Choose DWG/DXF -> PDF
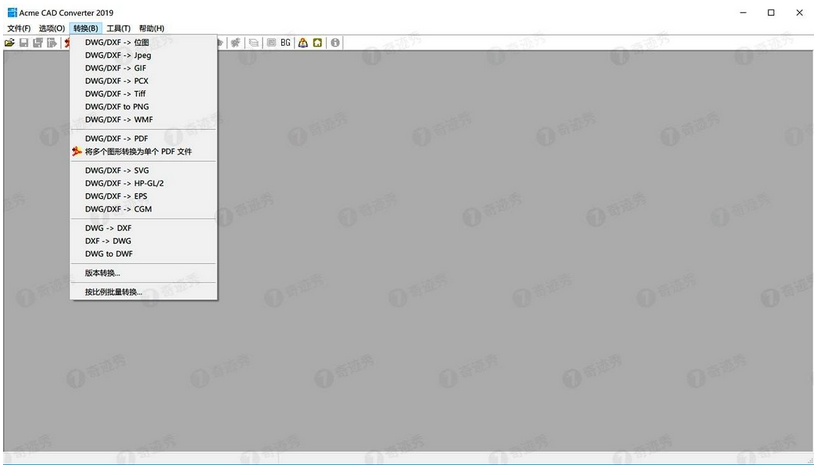Viewport: 814px width, 465px height. 143,139
